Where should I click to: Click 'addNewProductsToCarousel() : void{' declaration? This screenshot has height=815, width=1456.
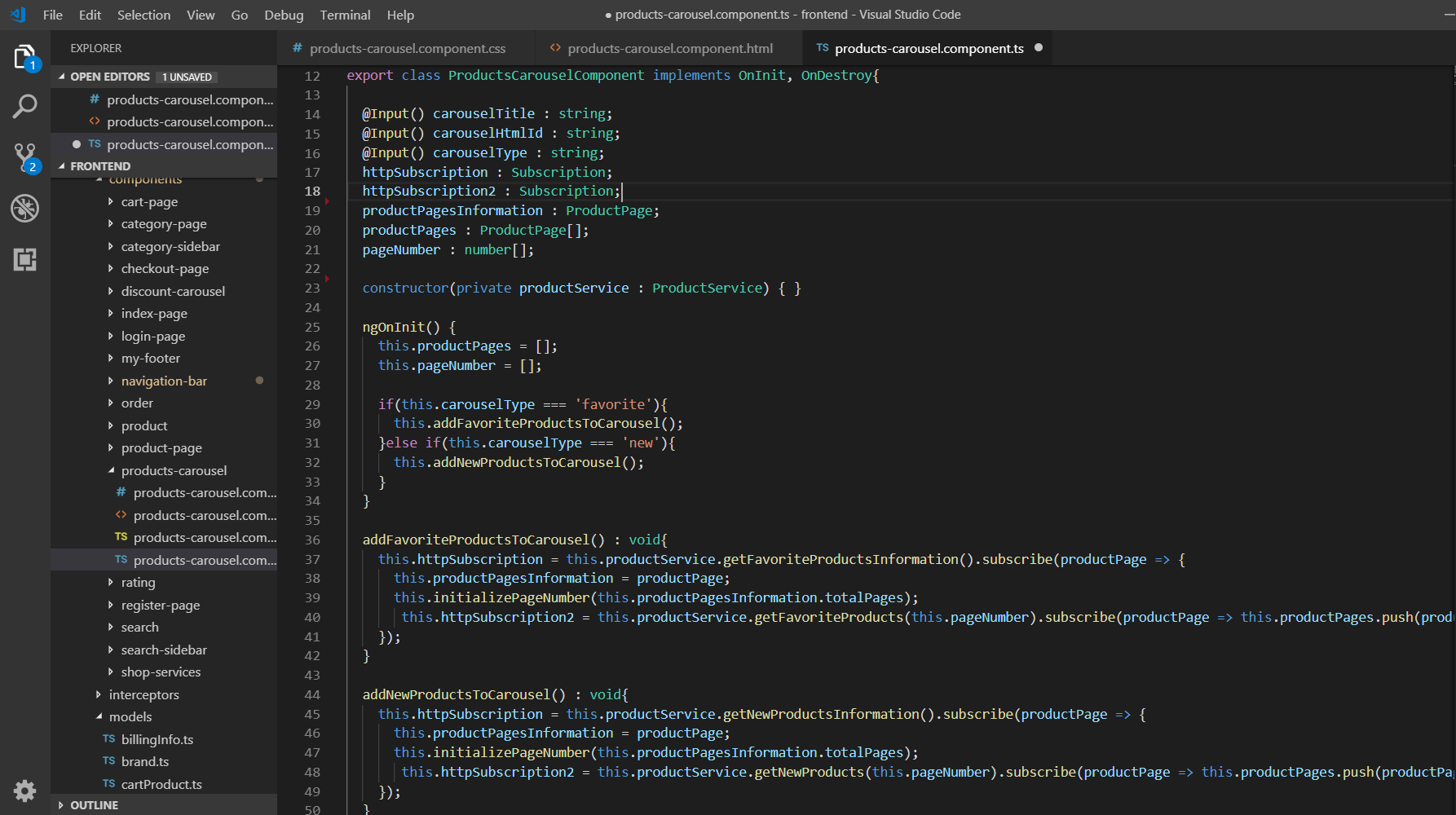point(496,695)
